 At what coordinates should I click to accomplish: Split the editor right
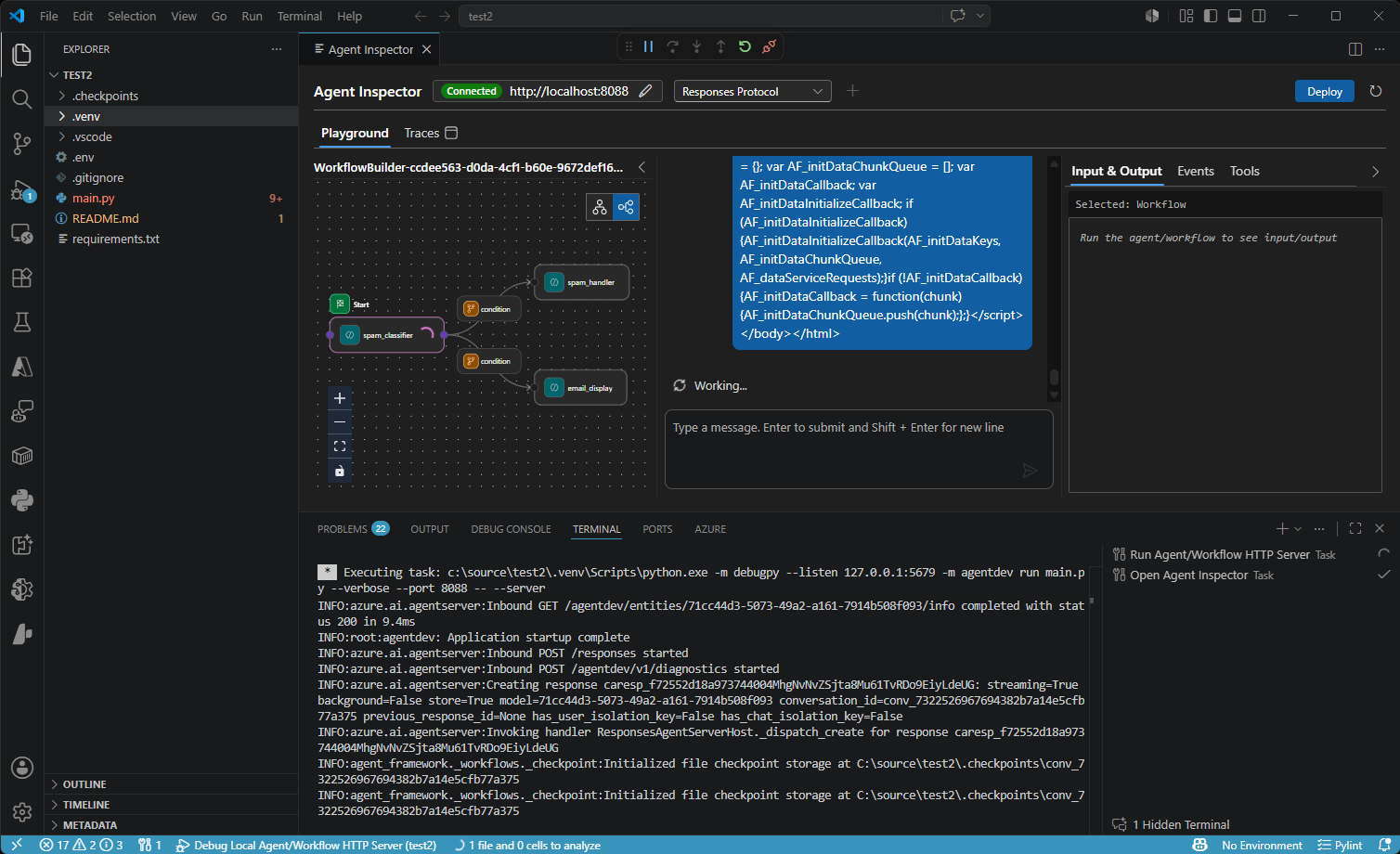point(1355,49)
